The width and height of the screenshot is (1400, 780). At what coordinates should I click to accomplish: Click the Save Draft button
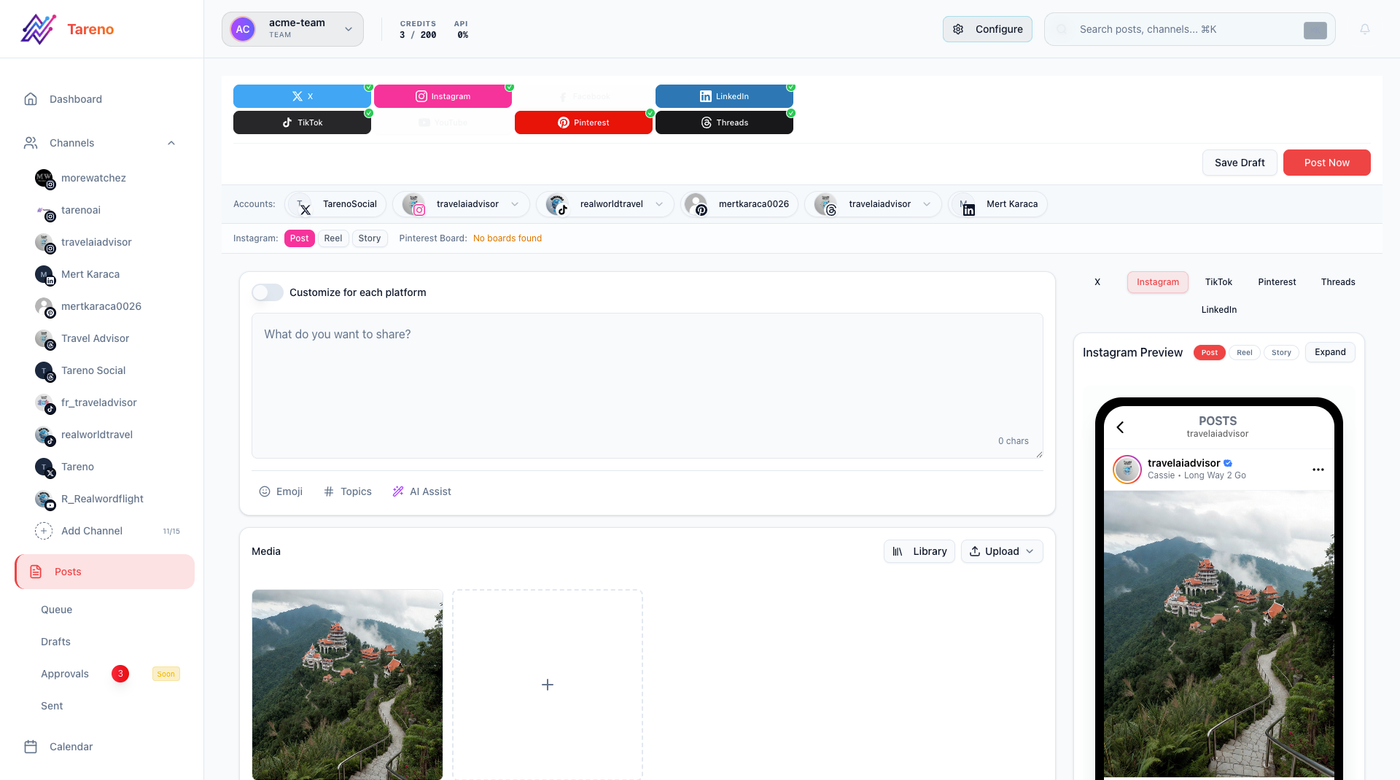click(x=1240, y=163)
